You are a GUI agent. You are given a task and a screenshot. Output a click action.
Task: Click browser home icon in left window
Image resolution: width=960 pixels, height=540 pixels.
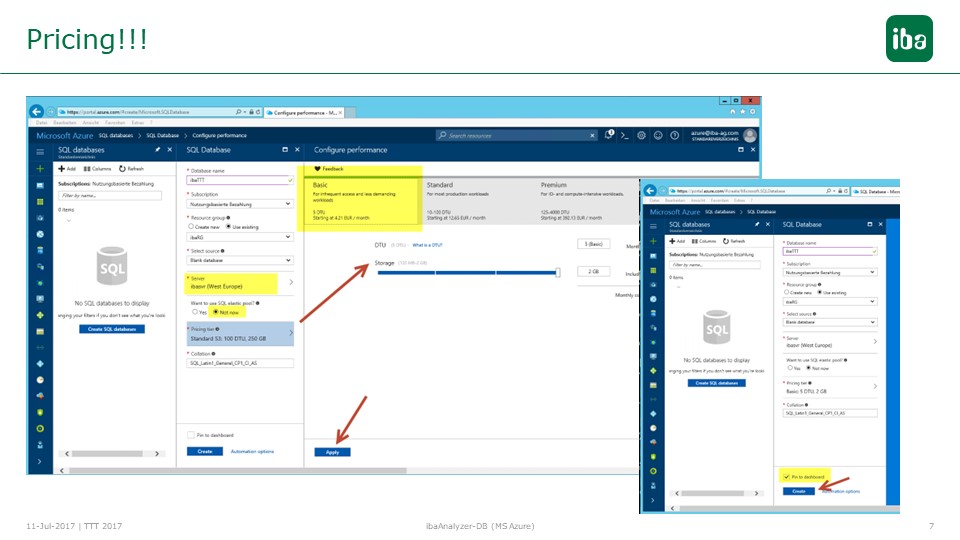pyautogui.click(x=733, y=111)
